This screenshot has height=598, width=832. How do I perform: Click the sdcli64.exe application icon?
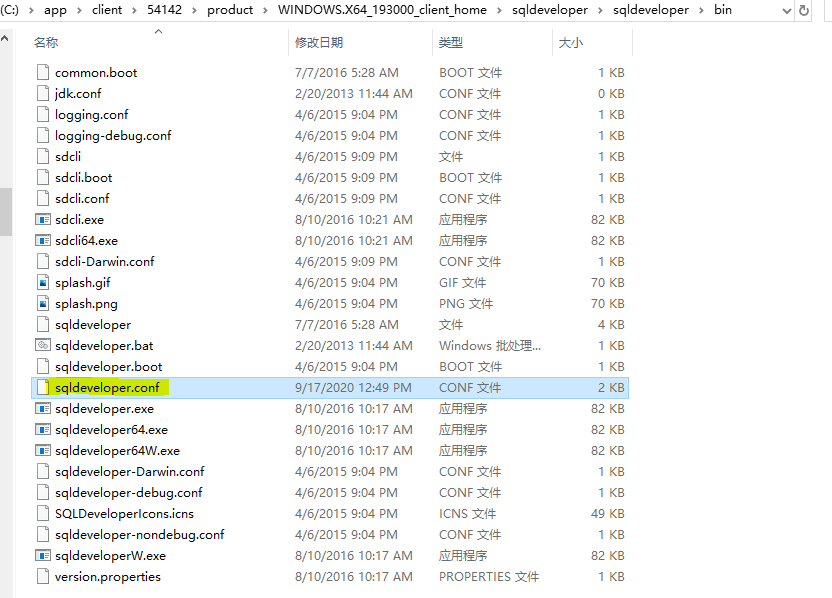pyautogui.click(x=43, y=240)
